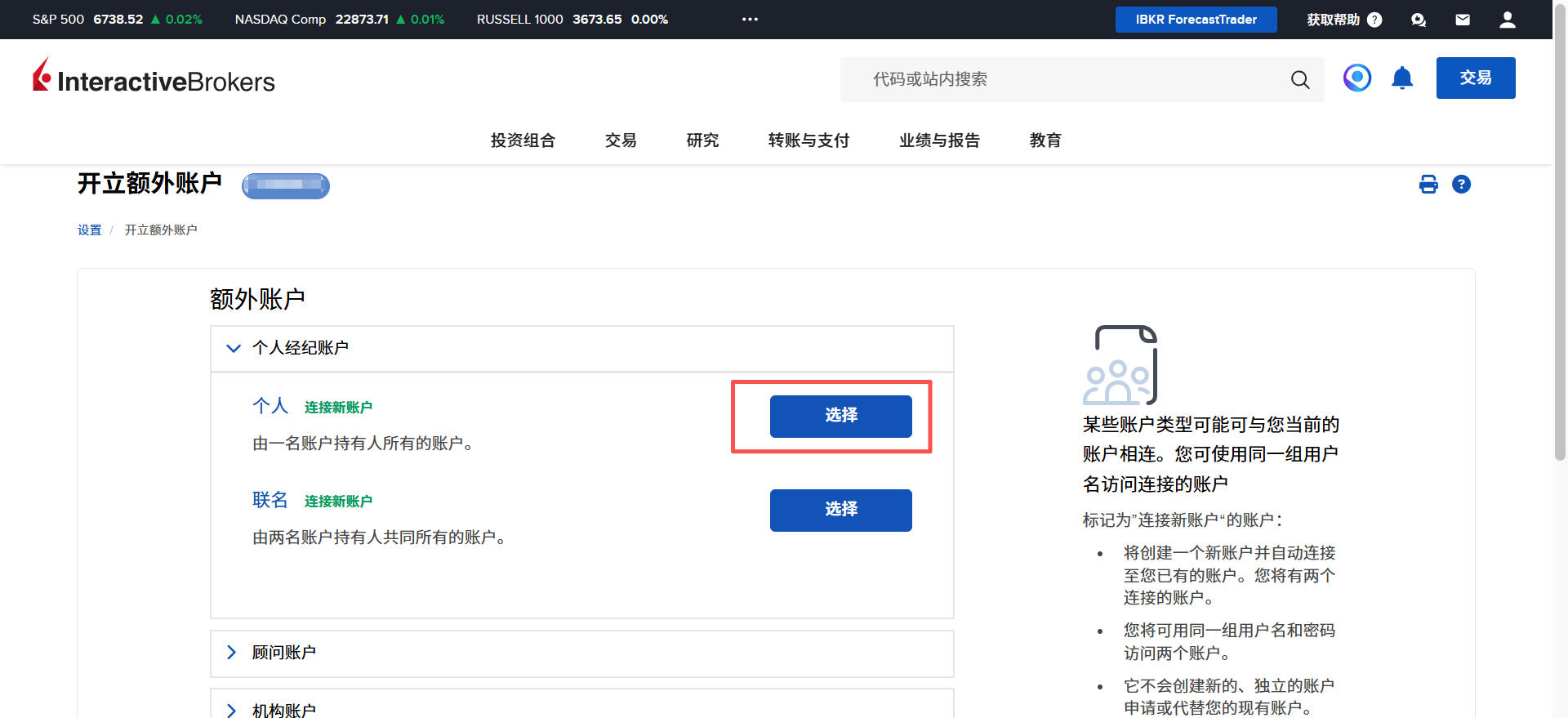
Task: Expand the 机构账户 section
Action: click(x=232, y=710)
